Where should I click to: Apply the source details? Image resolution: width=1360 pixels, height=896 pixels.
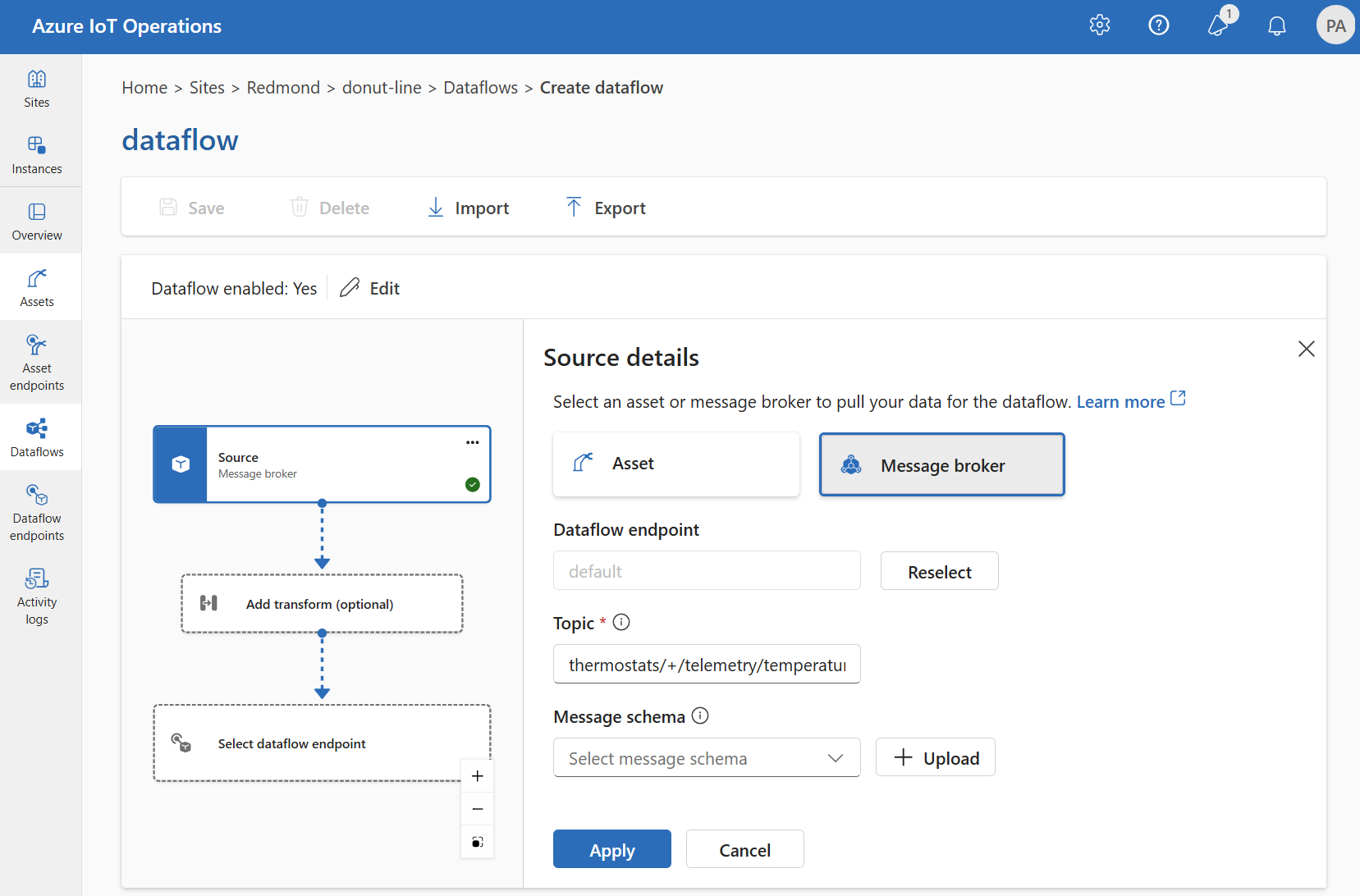[612, 849]
